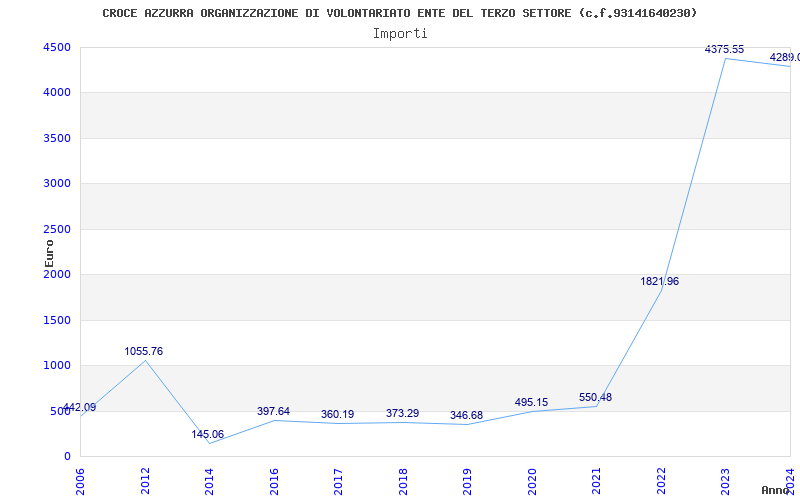Click the 373.29 data label

point(402,413)
